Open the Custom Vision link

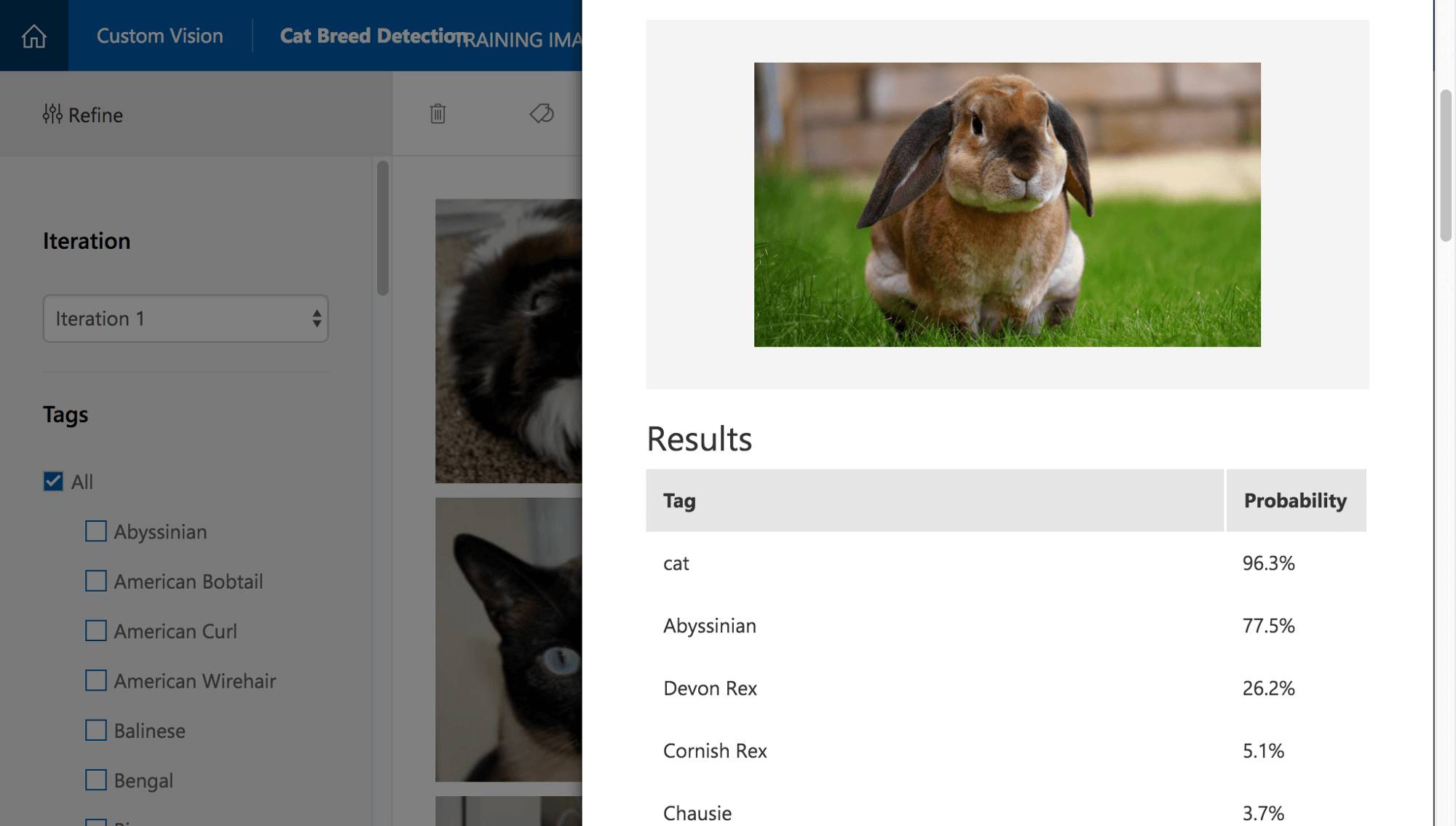pyautogui.click(x=159, y=36)
